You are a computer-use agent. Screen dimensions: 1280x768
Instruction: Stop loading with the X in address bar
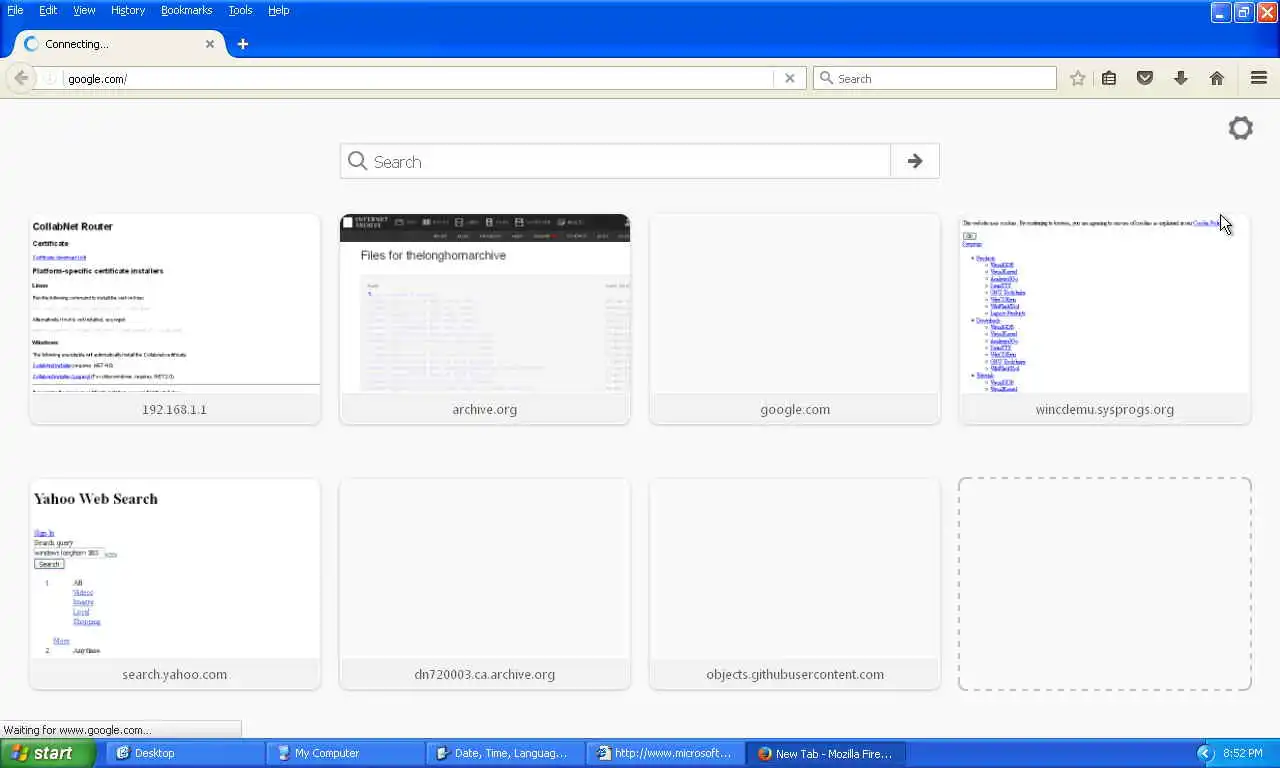click(x=790, y=78)
